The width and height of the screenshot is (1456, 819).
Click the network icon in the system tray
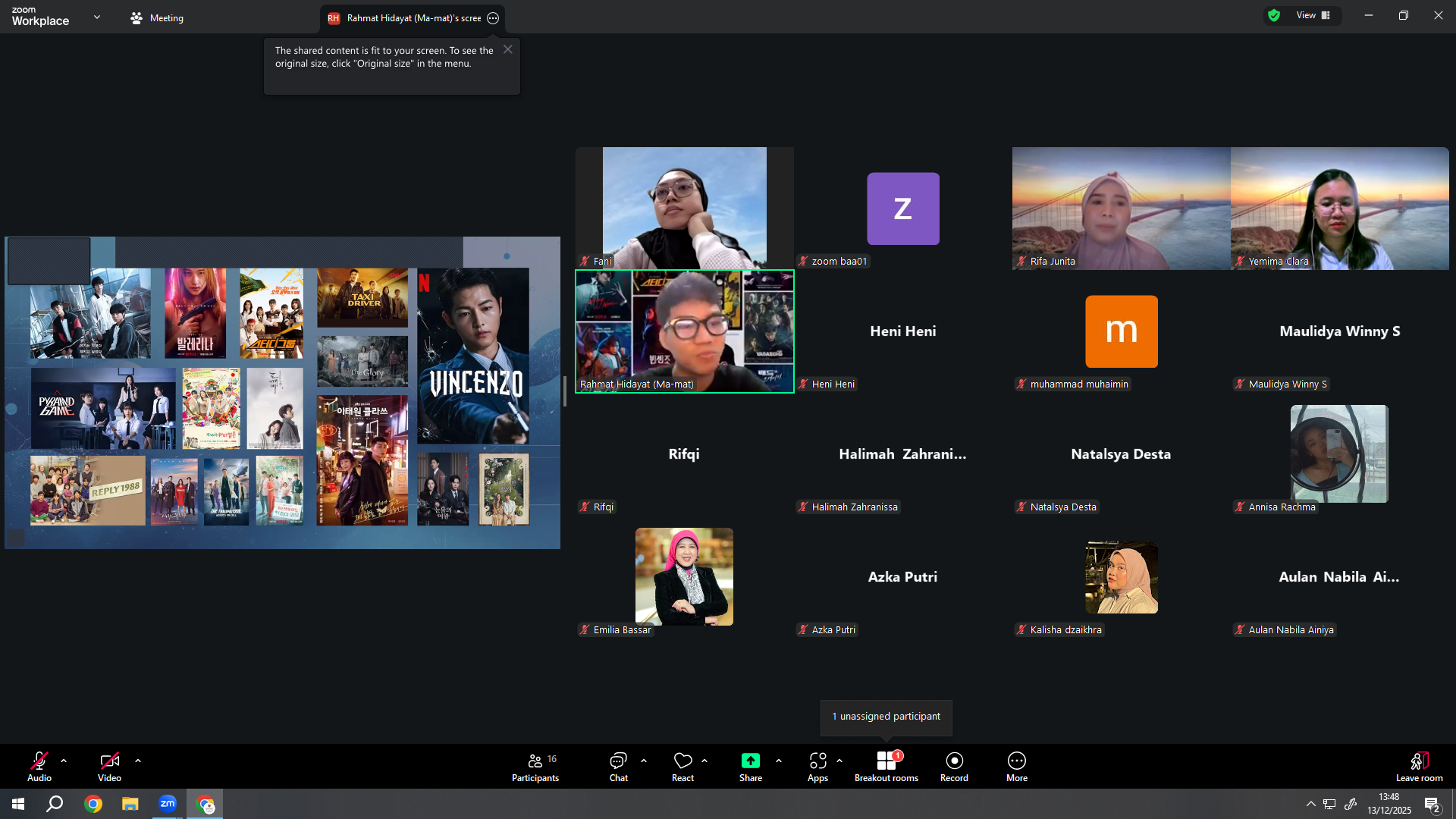pyautogui.click(x=1329, y=804)
